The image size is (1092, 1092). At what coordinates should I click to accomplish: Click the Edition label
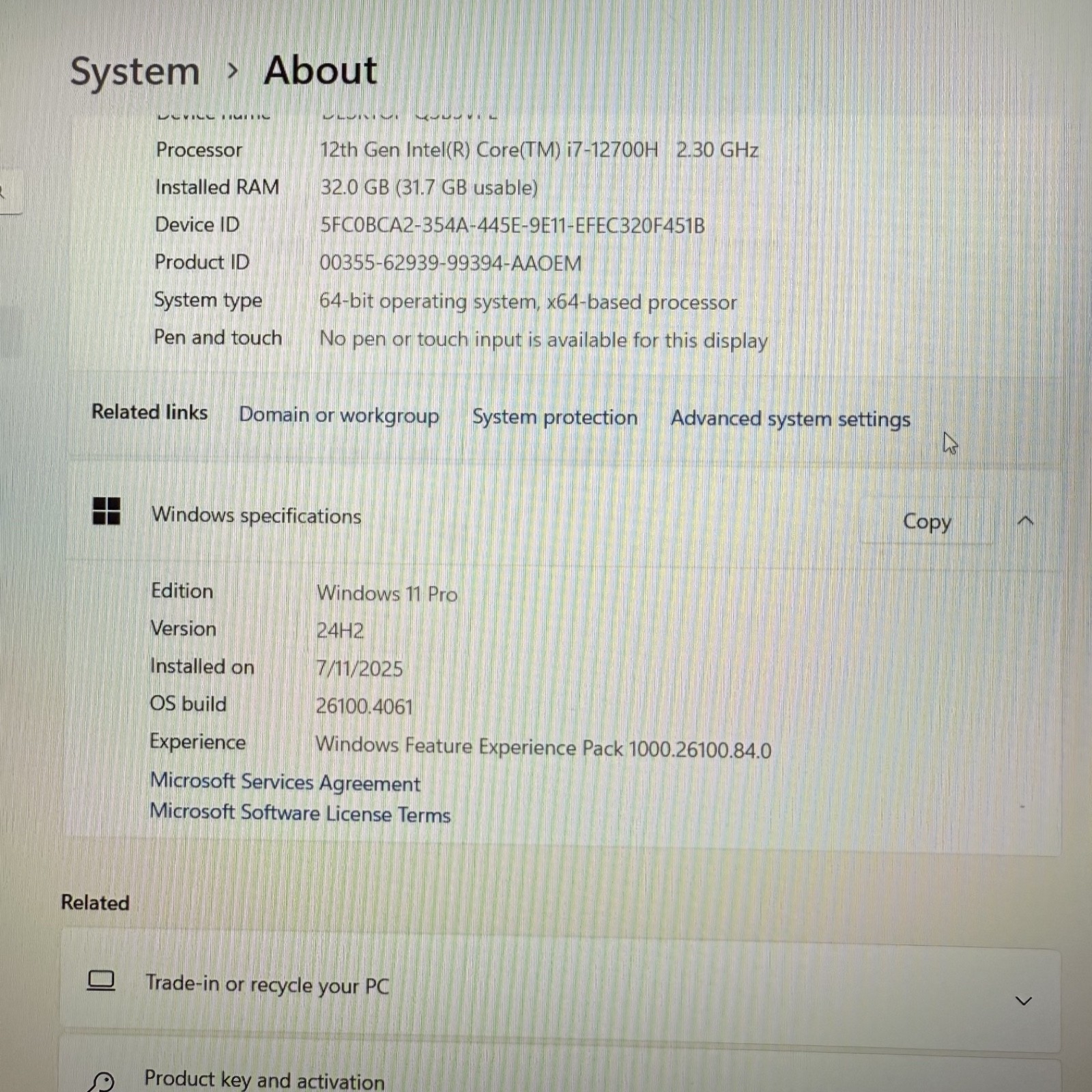tap(182, 590)
